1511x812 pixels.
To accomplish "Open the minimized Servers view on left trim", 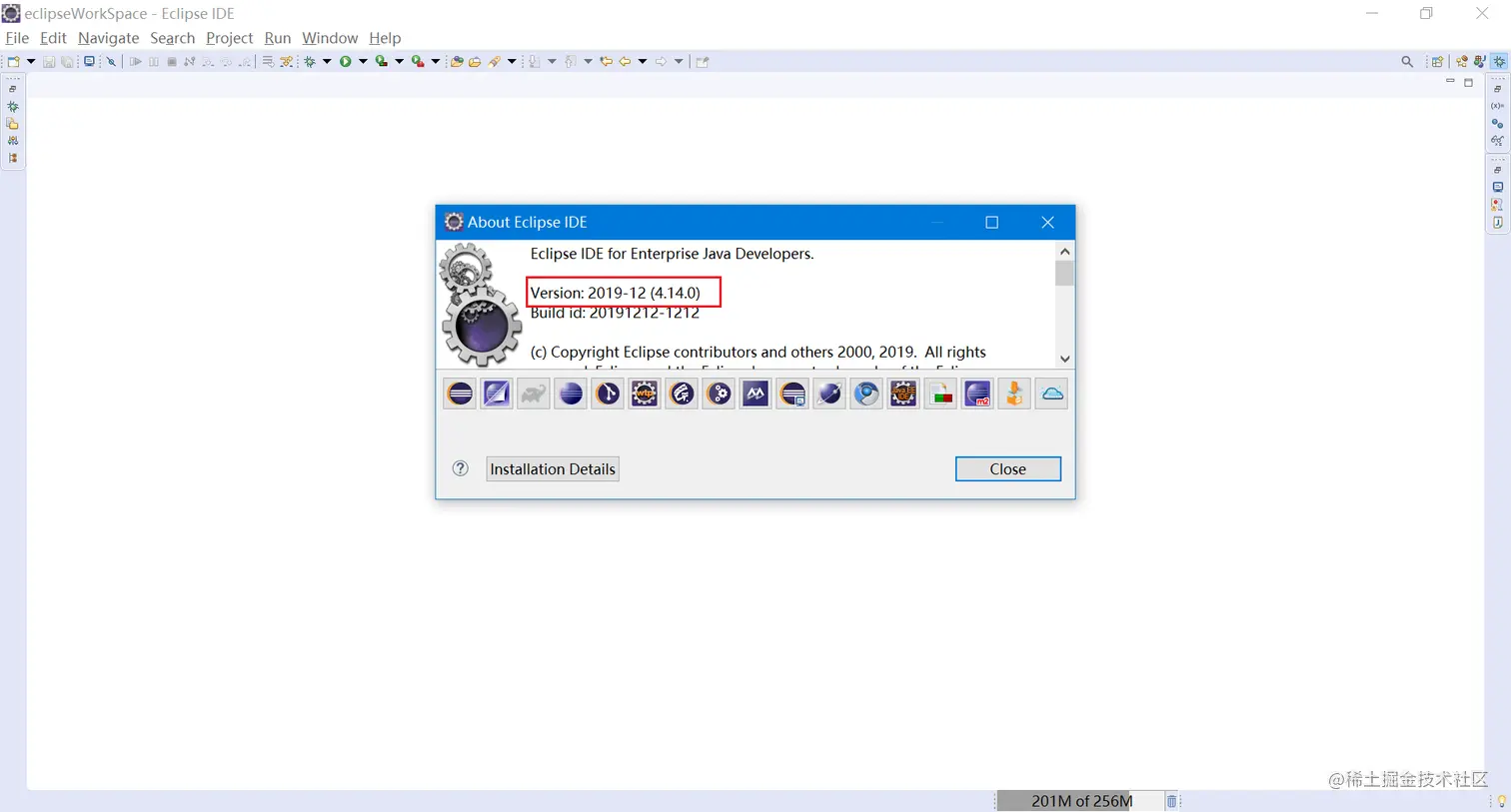I will 12,141.
